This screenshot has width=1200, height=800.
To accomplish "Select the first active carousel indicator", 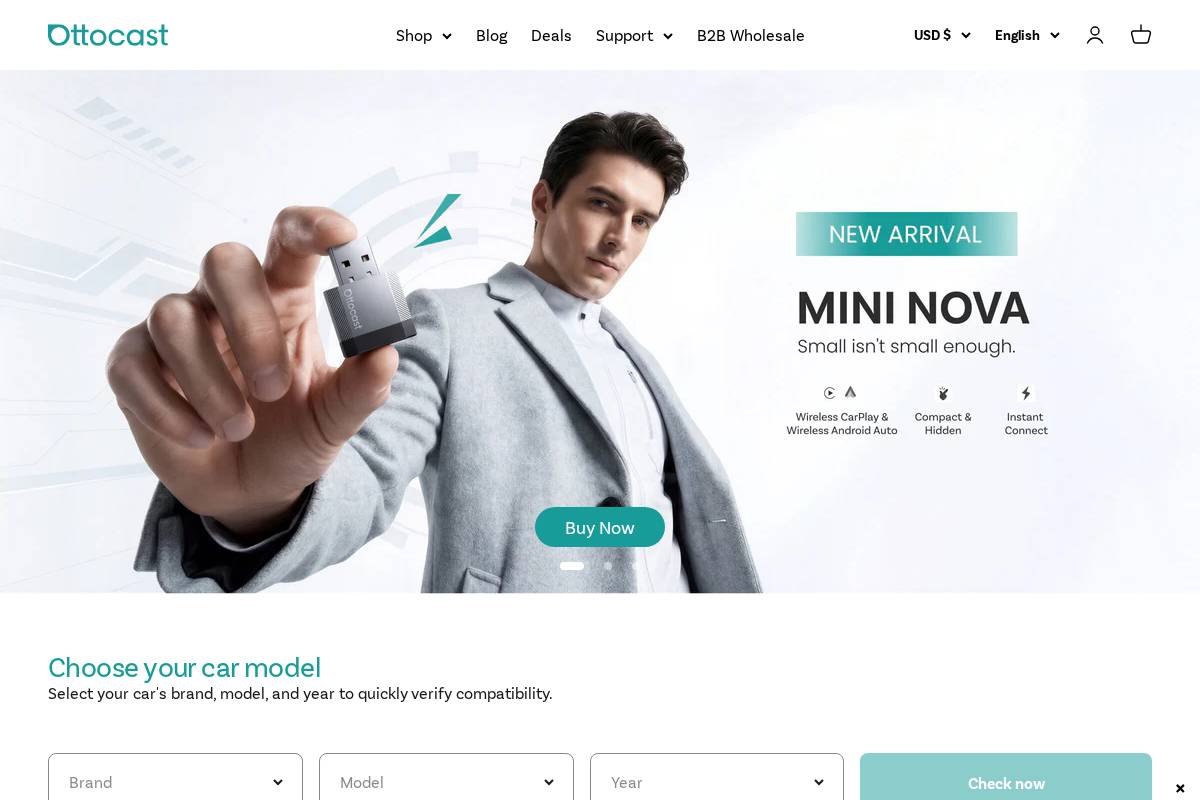I will pyautogui.click(x=572, y=566).
